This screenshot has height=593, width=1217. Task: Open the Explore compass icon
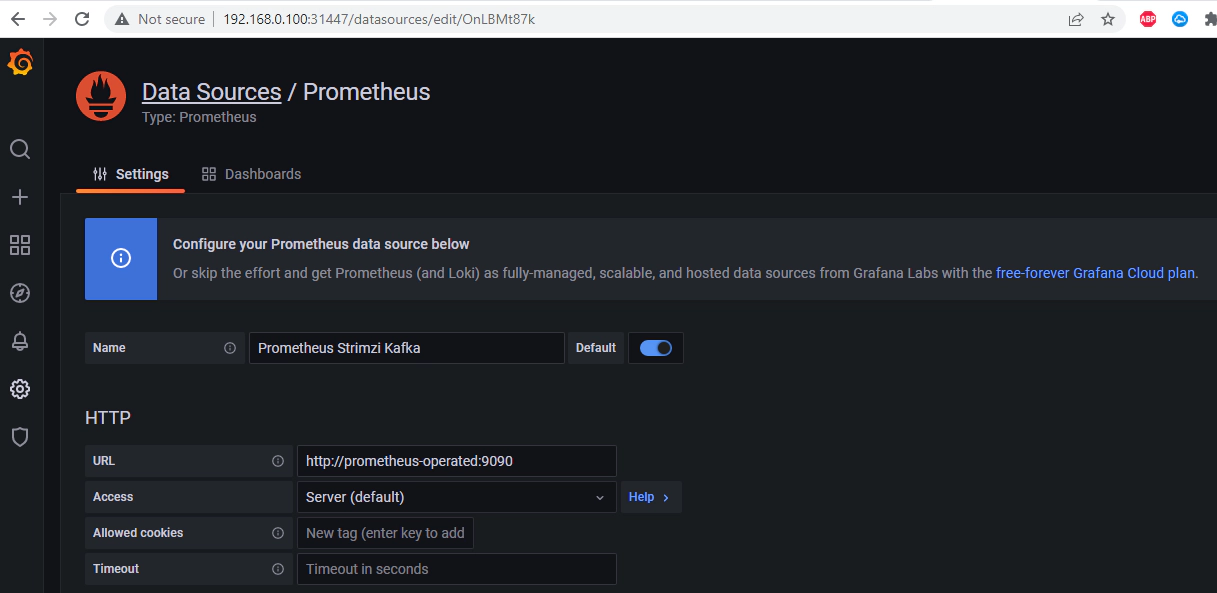click(x=20, y=293)
